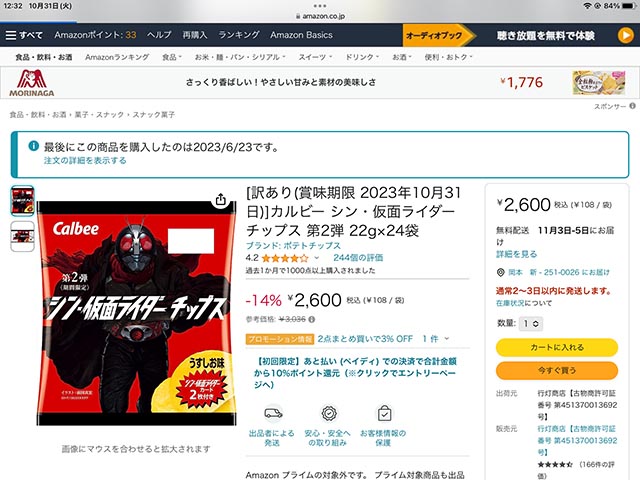Open the hamburger menu labeled すべて
This screenshot has height=480, width=640.
click(x=24, y=35)
